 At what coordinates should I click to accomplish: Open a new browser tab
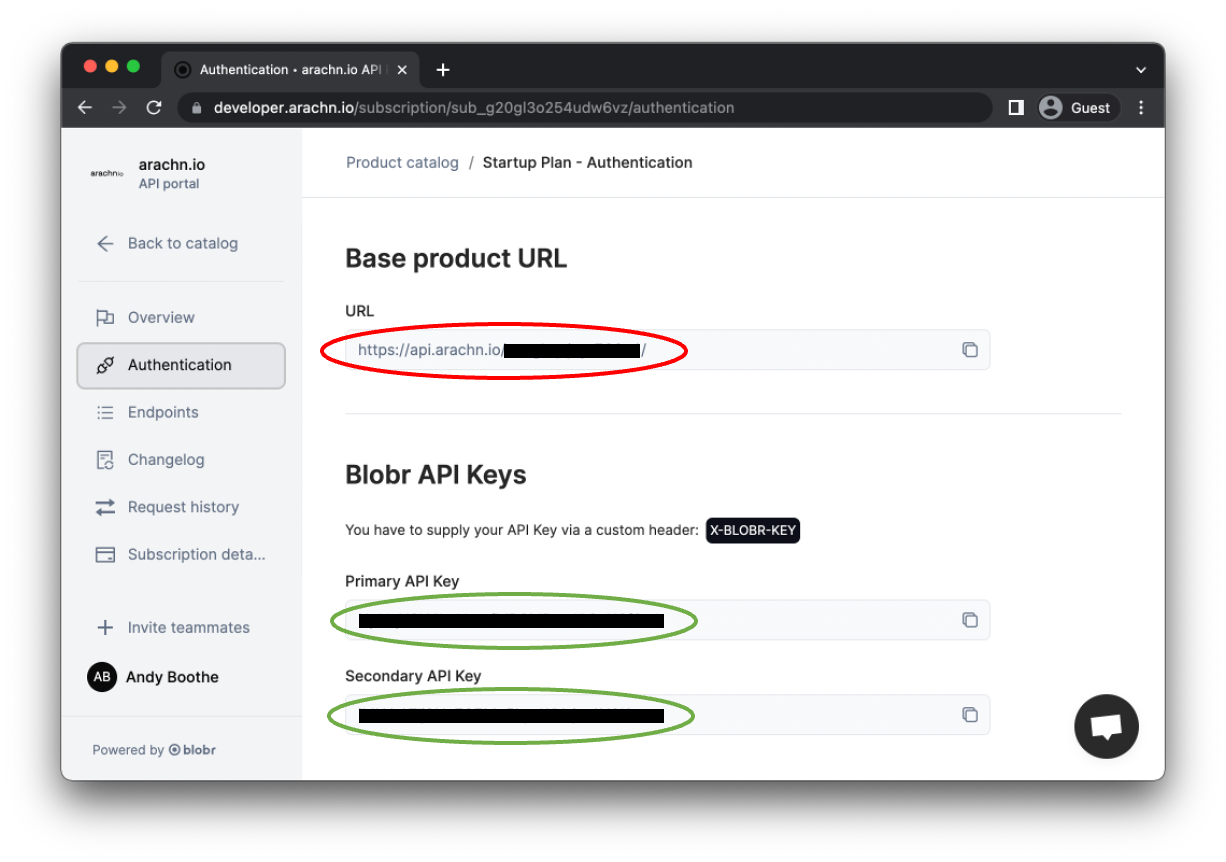click(x=442, y=69)
